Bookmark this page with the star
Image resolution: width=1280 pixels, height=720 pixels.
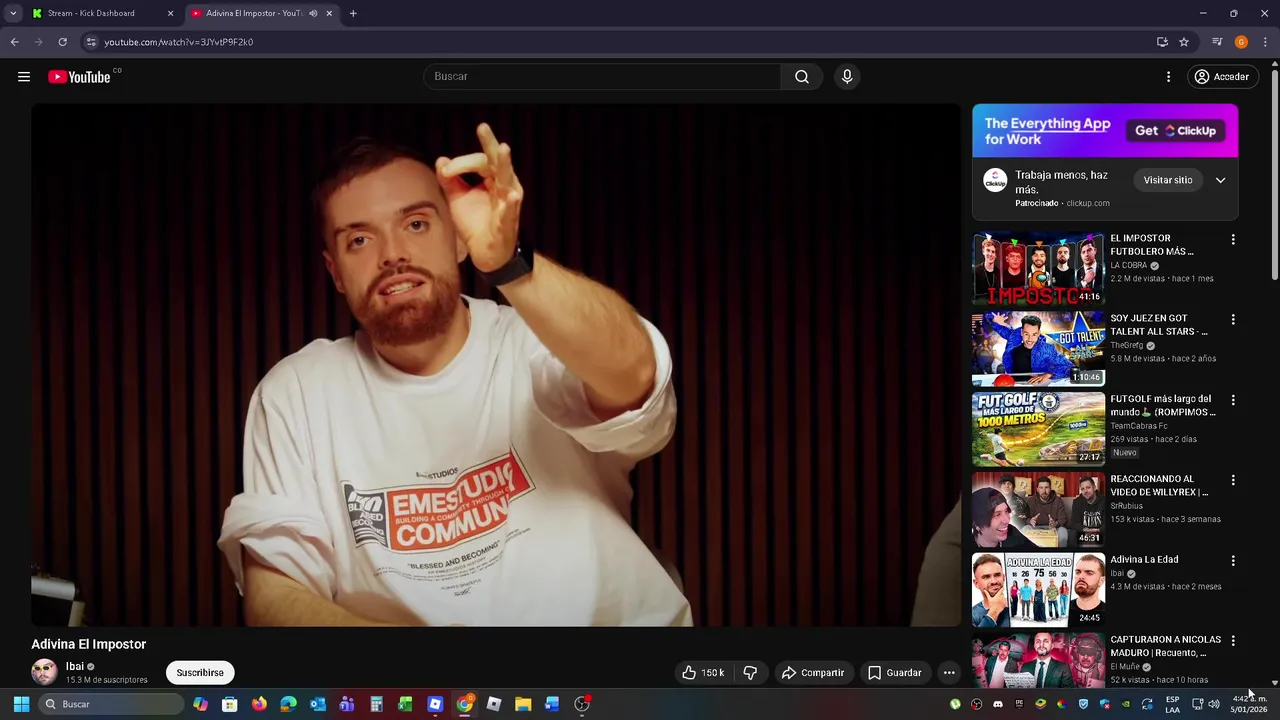tap(1184, 42)
